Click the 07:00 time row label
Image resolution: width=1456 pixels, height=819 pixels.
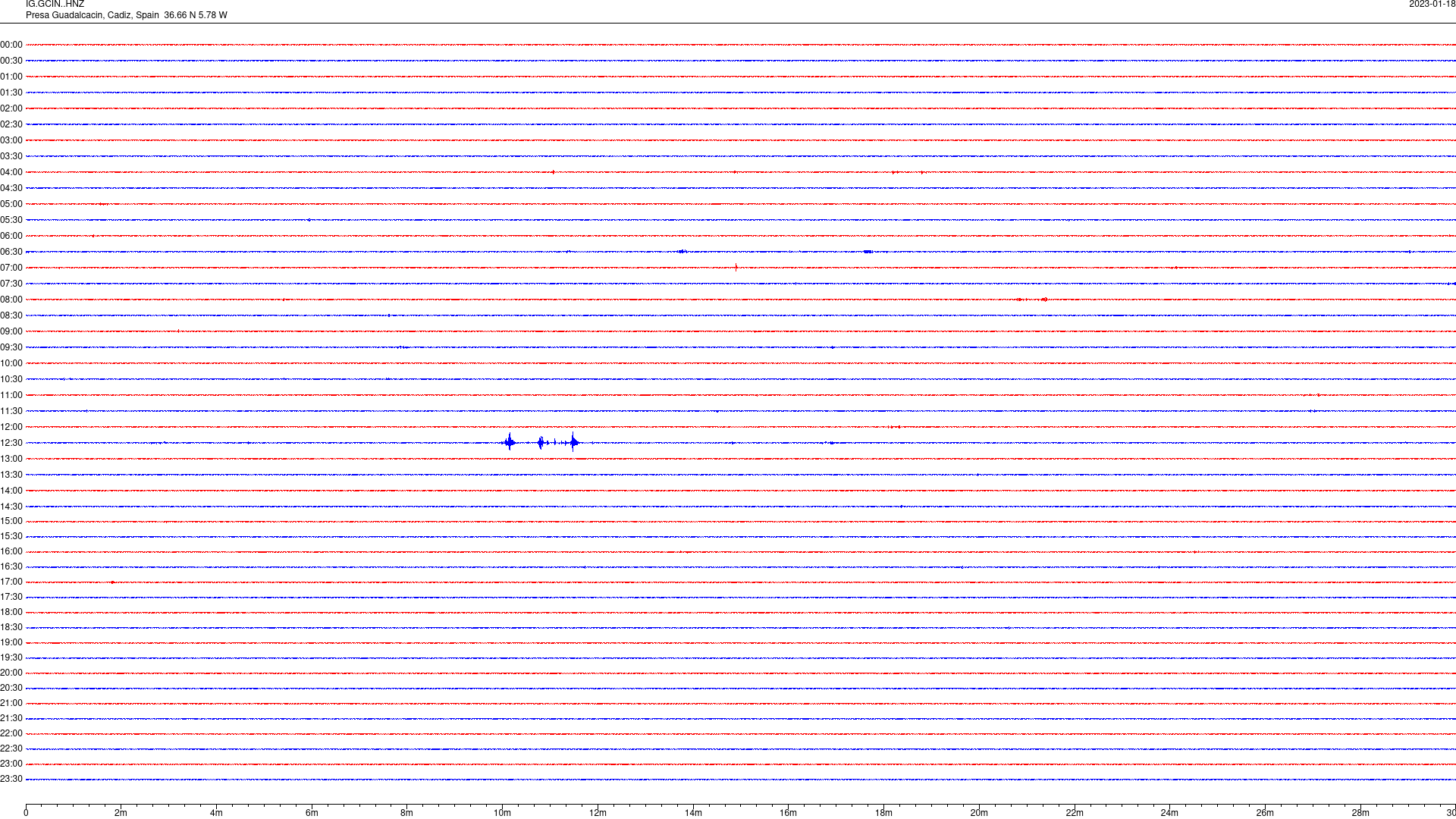coord(11,268)
